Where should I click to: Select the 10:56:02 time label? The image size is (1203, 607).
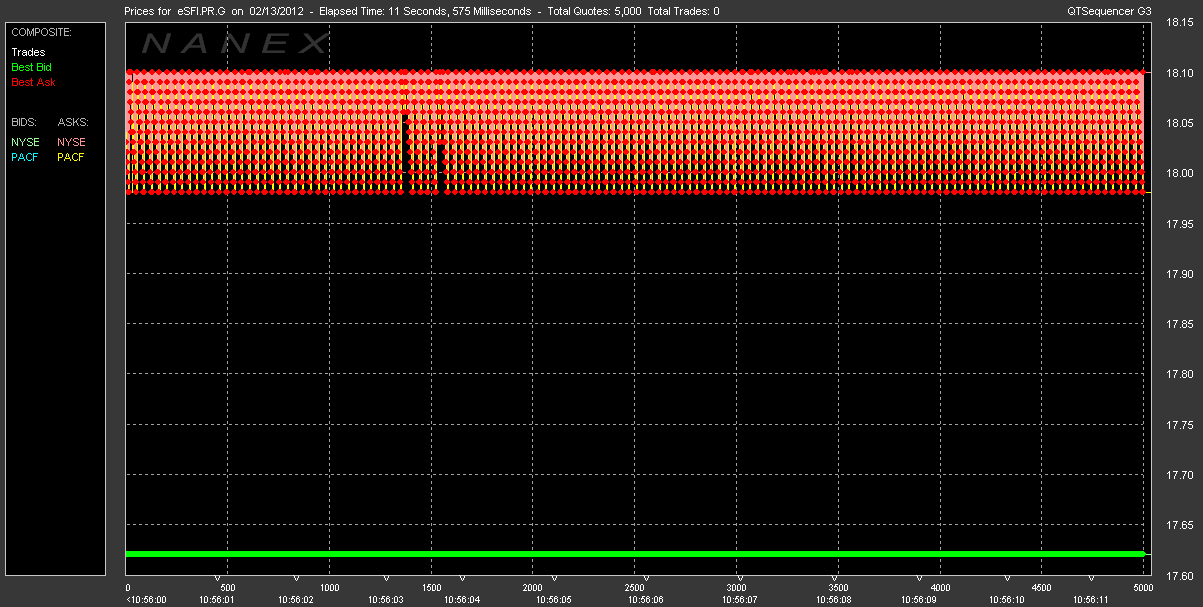pyautogui.click(x=295, y=599)
